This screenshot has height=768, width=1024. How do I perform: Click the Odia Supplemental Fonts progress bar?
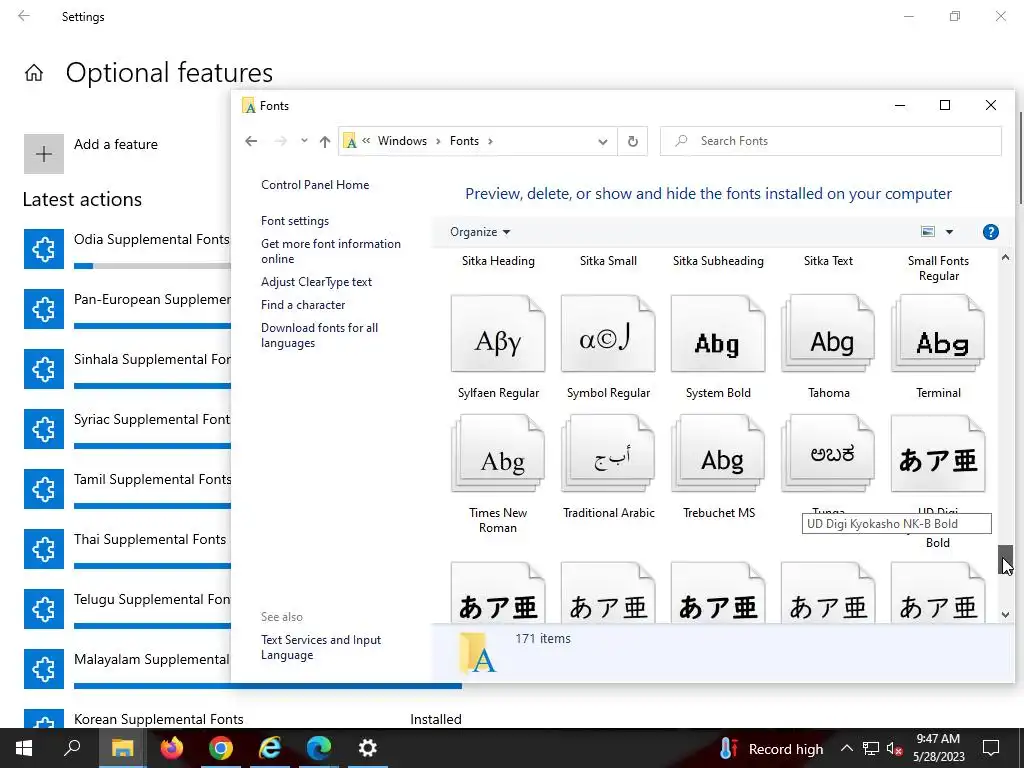pyautogui.click(x=152, y=266)
